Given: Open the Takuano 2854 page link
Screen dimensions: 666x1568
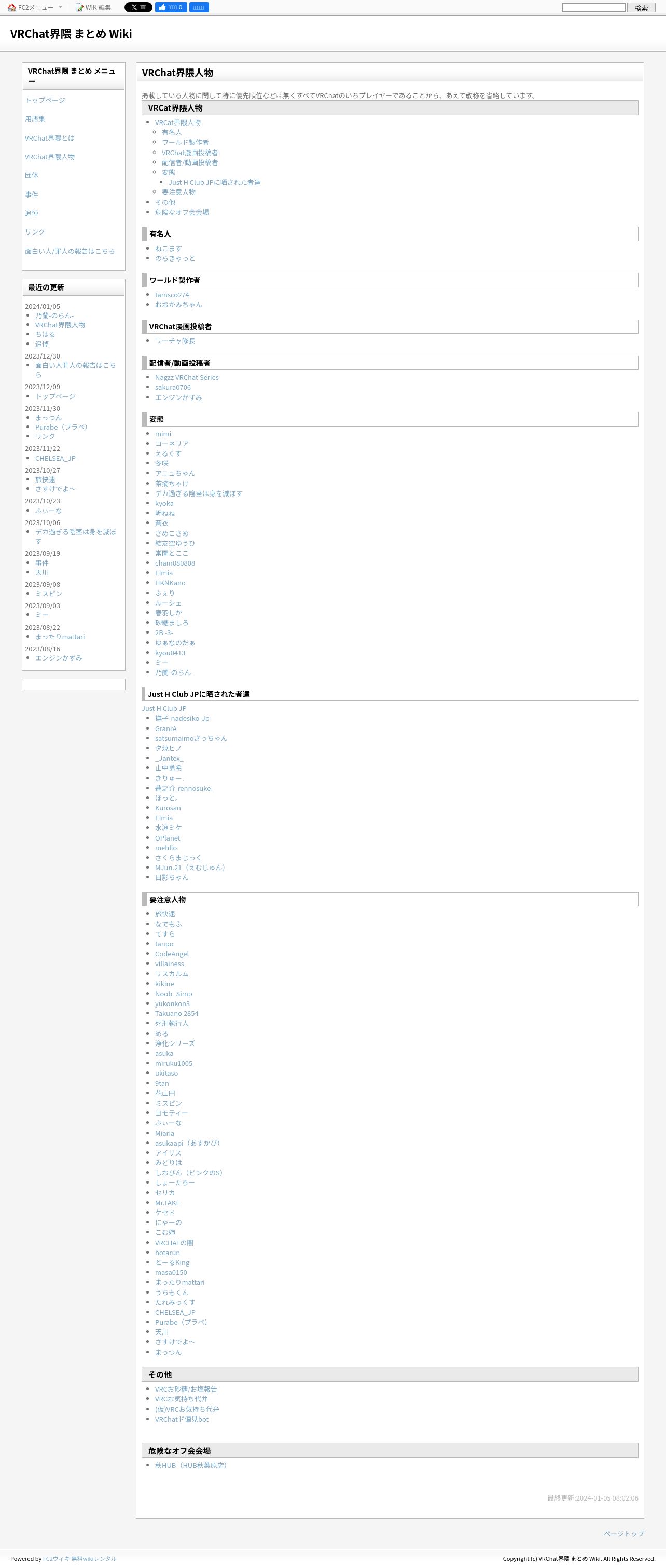Looking at the screenshot, I should click(x=176, y=1013).
